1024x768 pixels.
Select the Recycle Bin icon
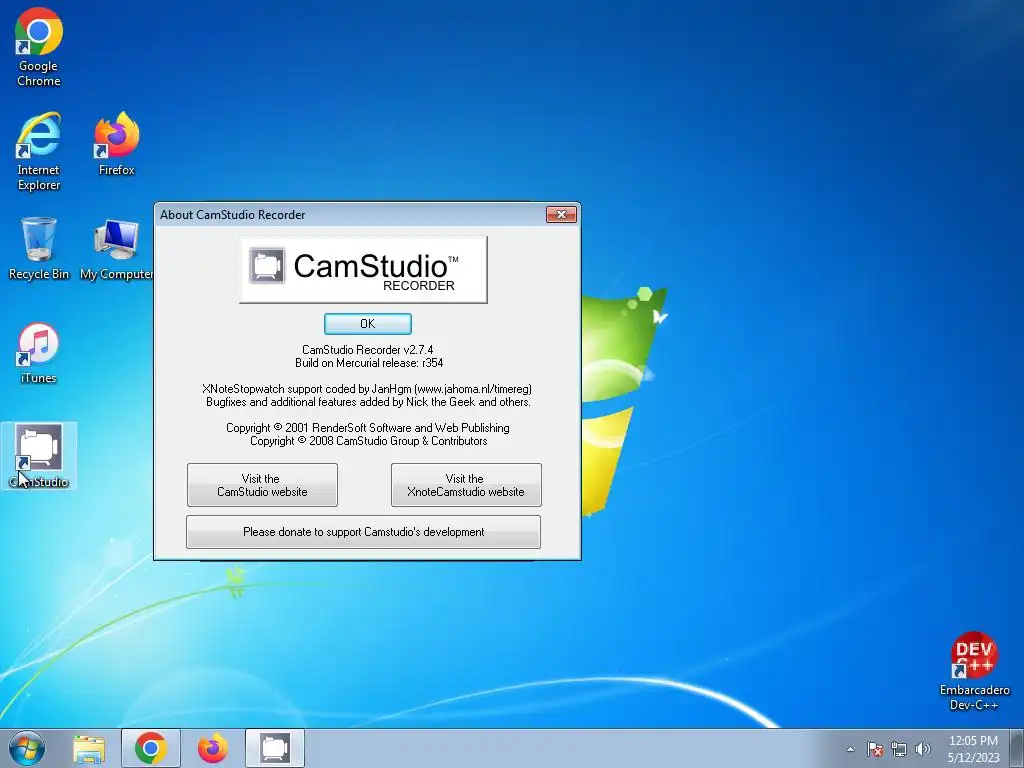pos(39,248)
